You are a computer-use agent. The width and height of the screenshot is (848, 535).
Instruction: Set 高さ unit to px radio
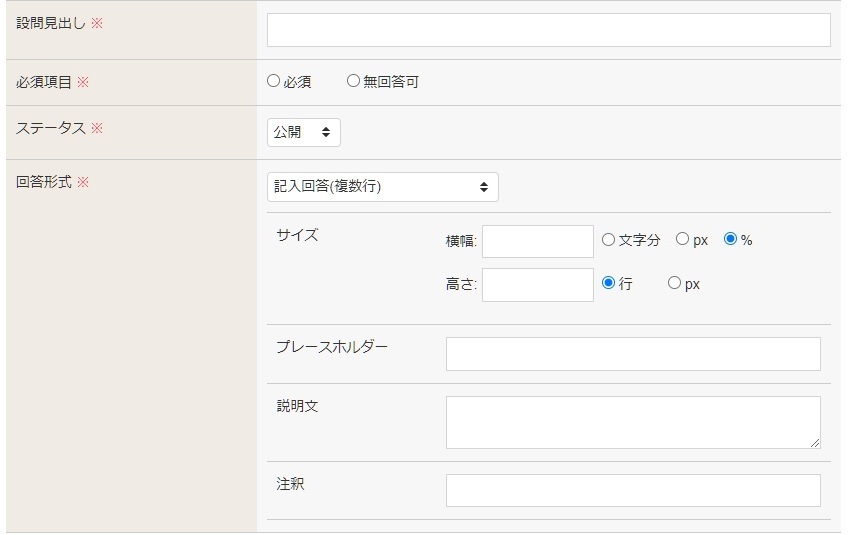pos(674,284)
